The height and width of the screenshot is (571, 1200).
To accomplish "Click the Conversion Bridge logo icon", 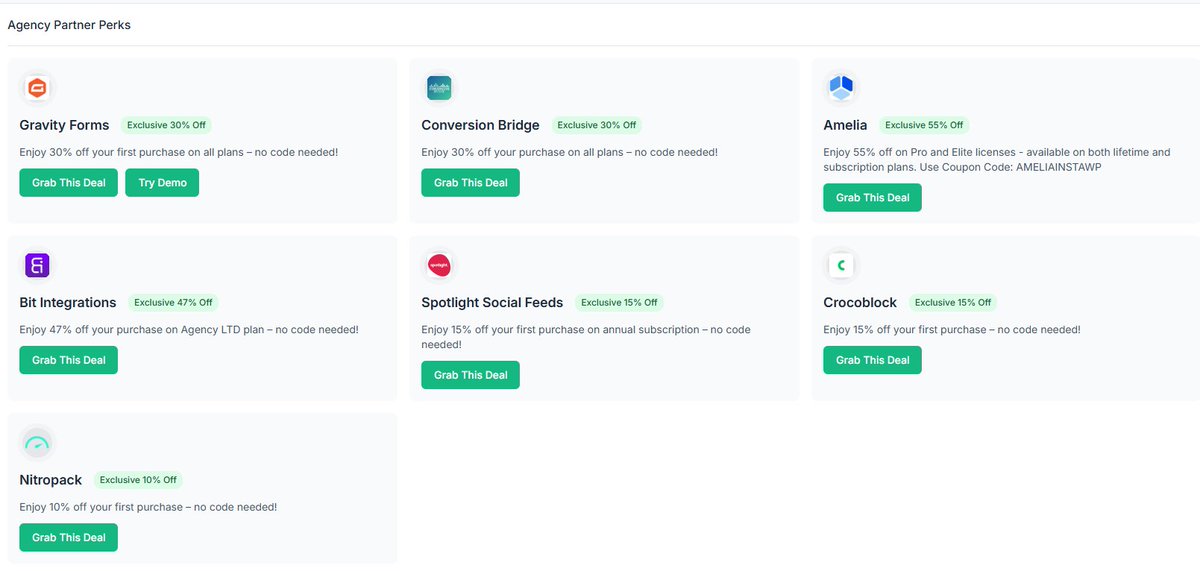I will click(439, 88).
